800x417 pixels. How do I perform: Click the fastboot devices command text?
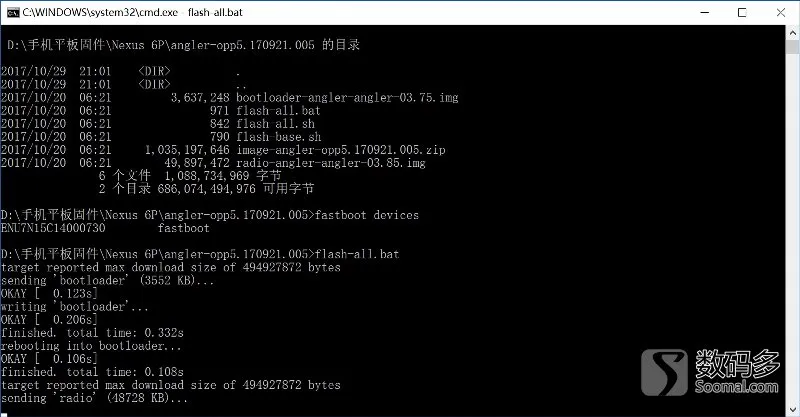pos(367,215)
